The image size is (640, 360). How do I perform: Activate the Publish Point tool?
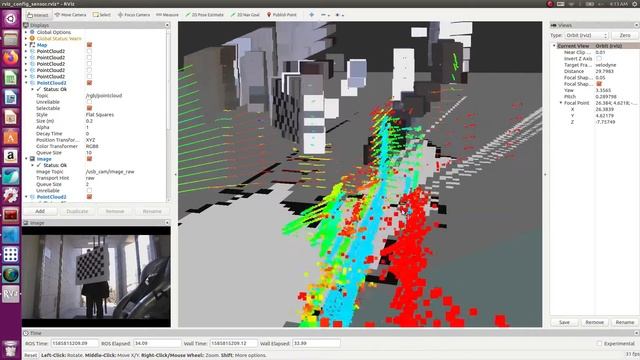click(x=282, y=15)
